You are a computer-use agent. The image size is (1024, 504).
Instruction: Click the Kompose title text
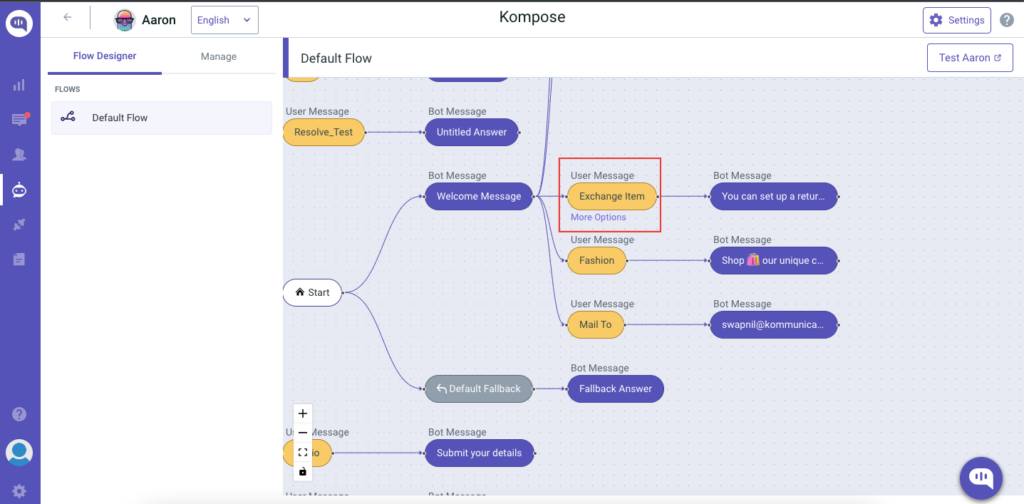point(532,17)
